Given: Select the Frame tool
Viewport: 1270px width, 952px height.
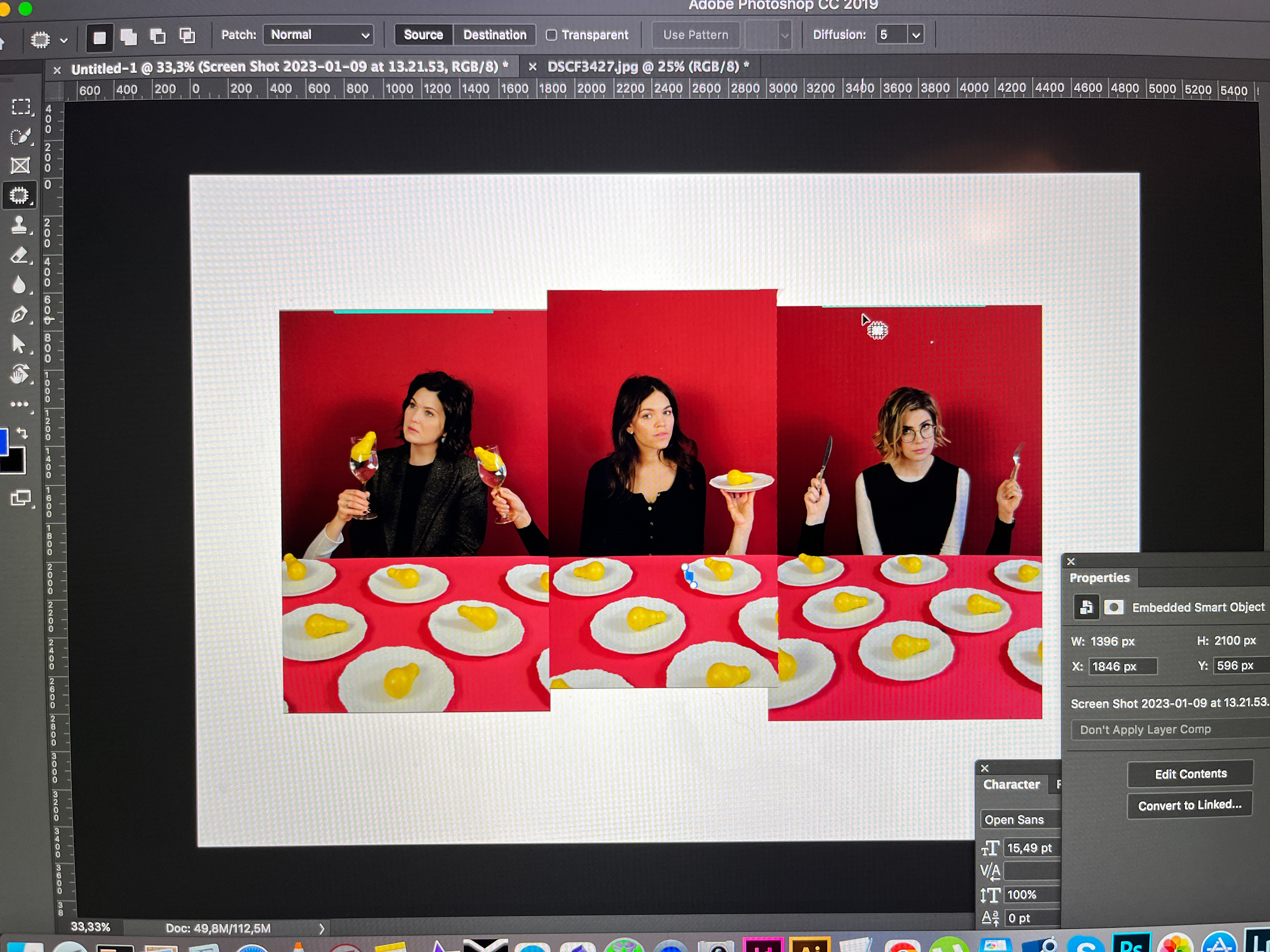Looking at the screenshot, I should [x=21, y=166].
